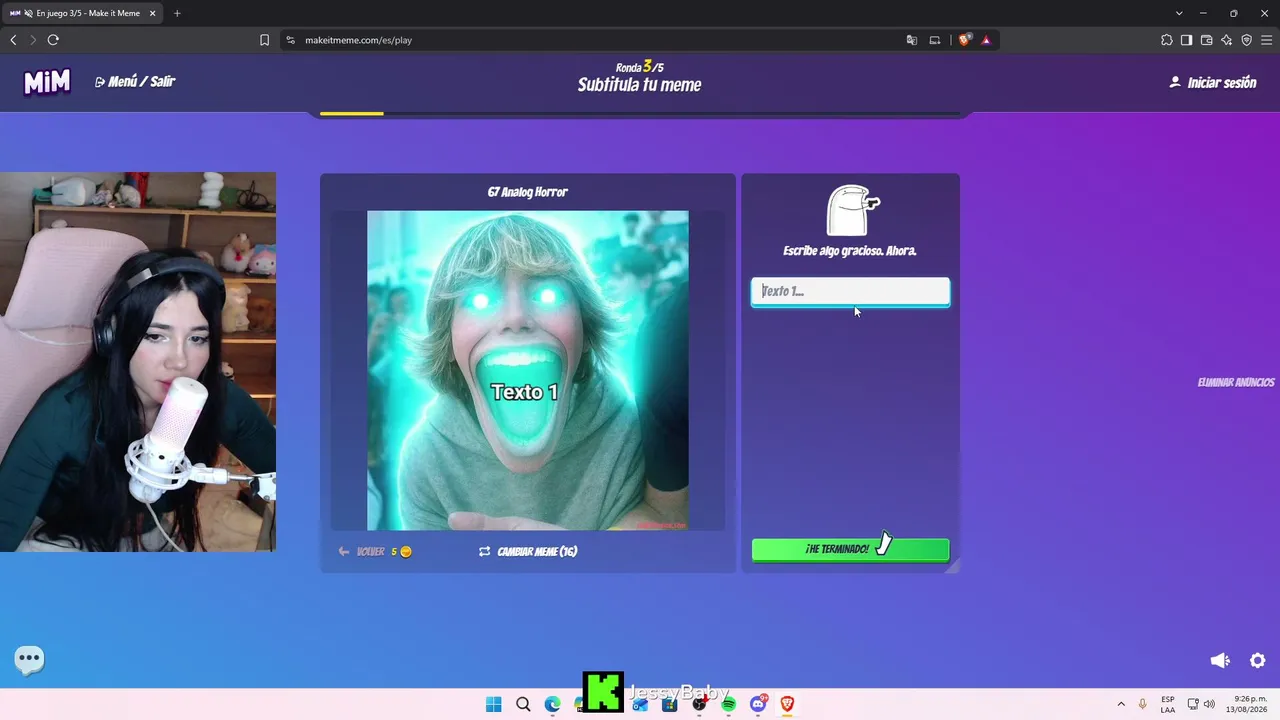
Task: Open the ESP LAA language switcher
Action: click(1168, 704)
